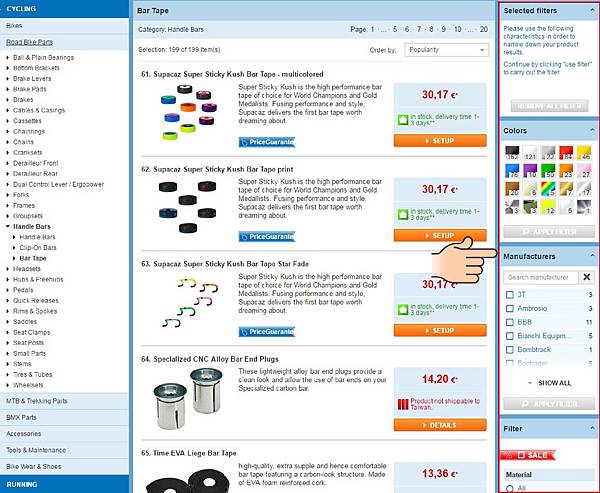Expand the Brake Levers category arrow
The width and height of the screenshot is (600, 493).
tap(8, 78)
